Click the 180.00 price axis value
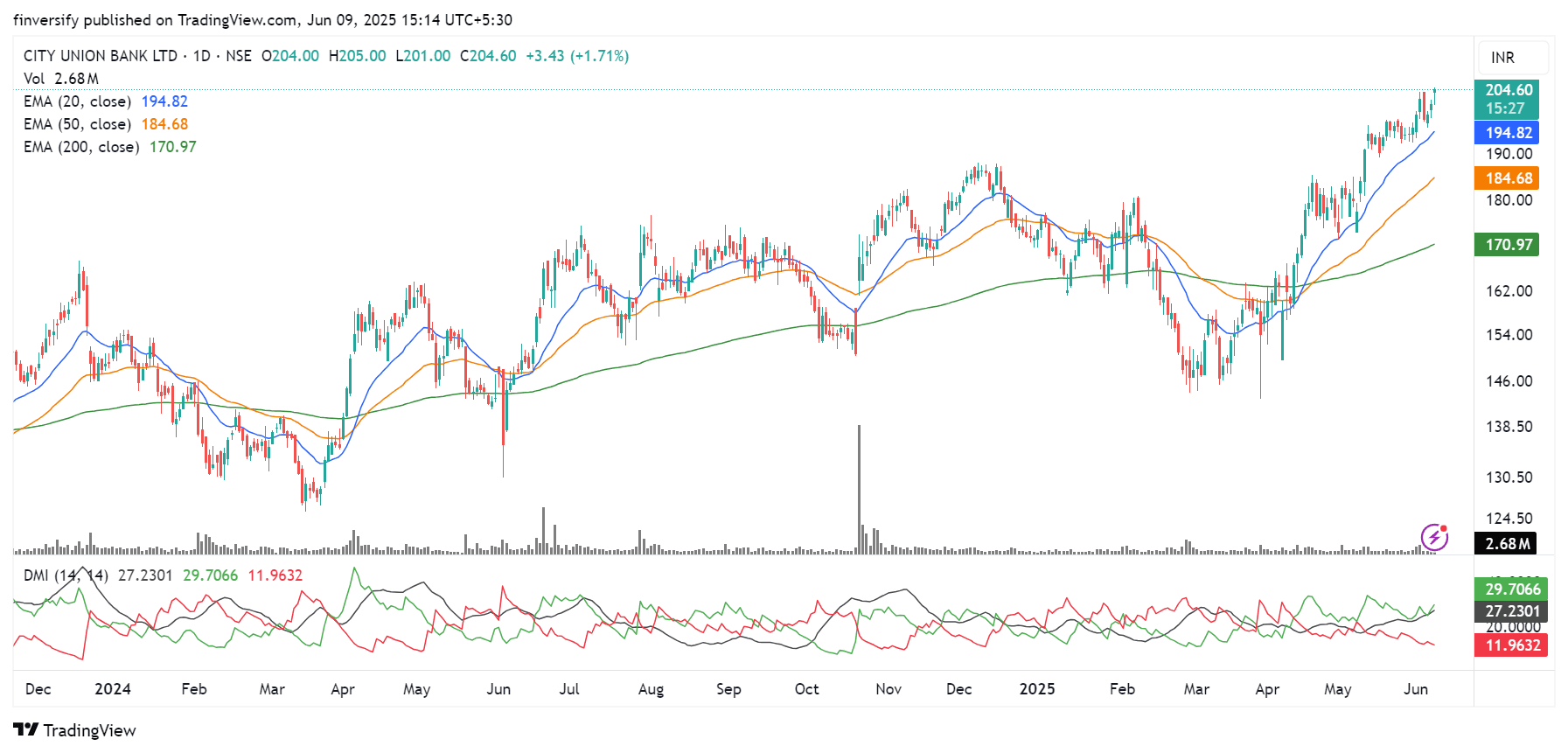This screenshot has width=1568, height=753. coord(1509,200)
